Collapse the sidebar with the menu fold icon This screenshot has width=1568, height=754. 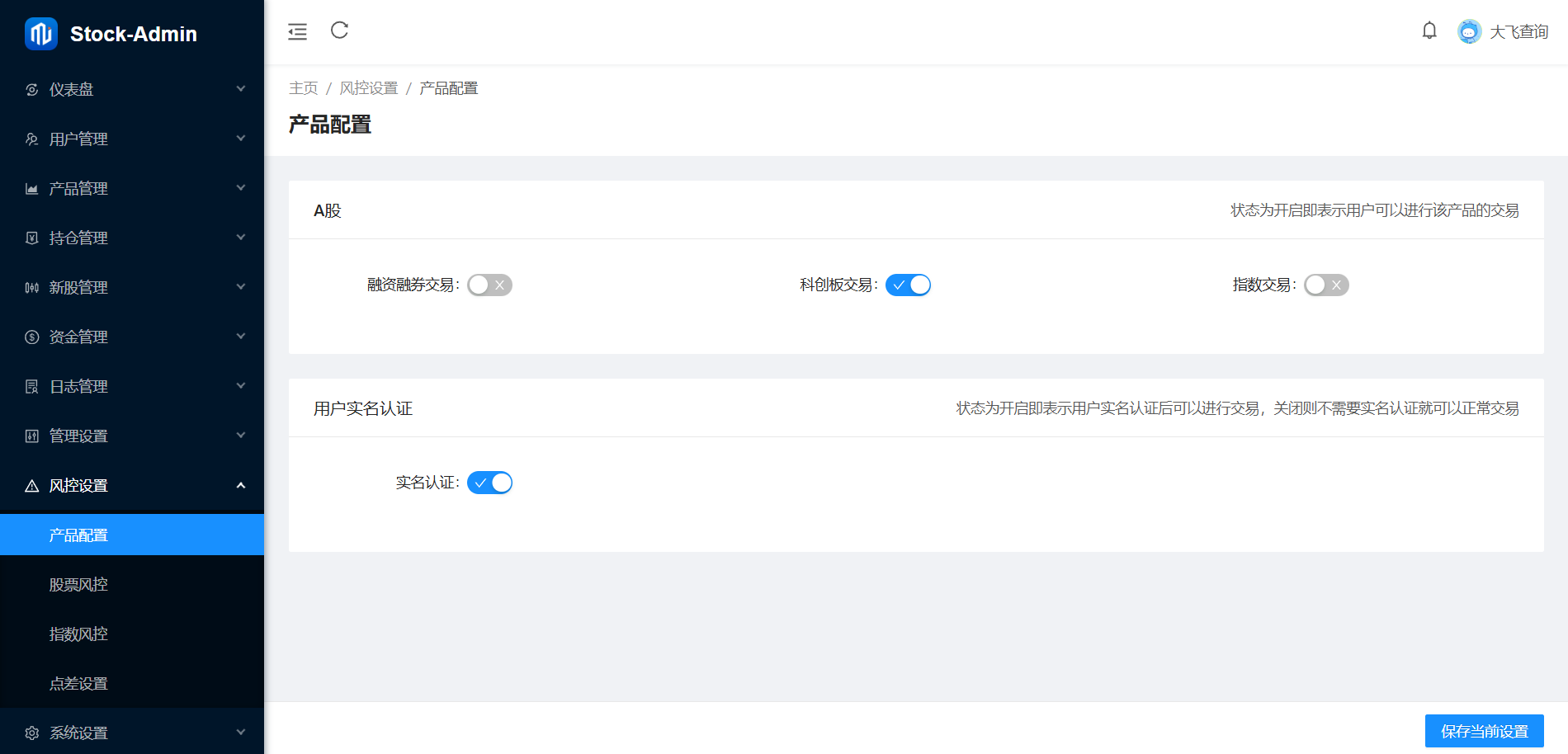click(297, 31)
